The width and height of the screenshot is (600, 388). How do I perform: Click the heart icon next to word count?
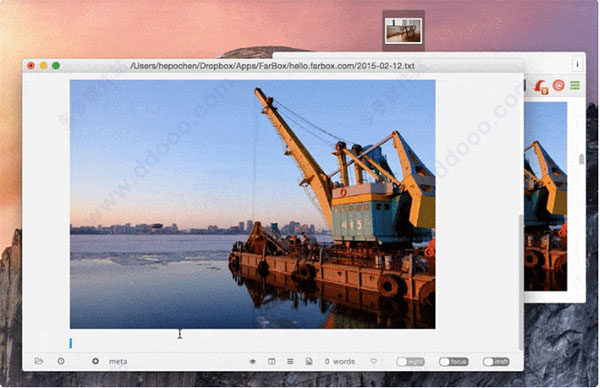[x=373, y=361]
